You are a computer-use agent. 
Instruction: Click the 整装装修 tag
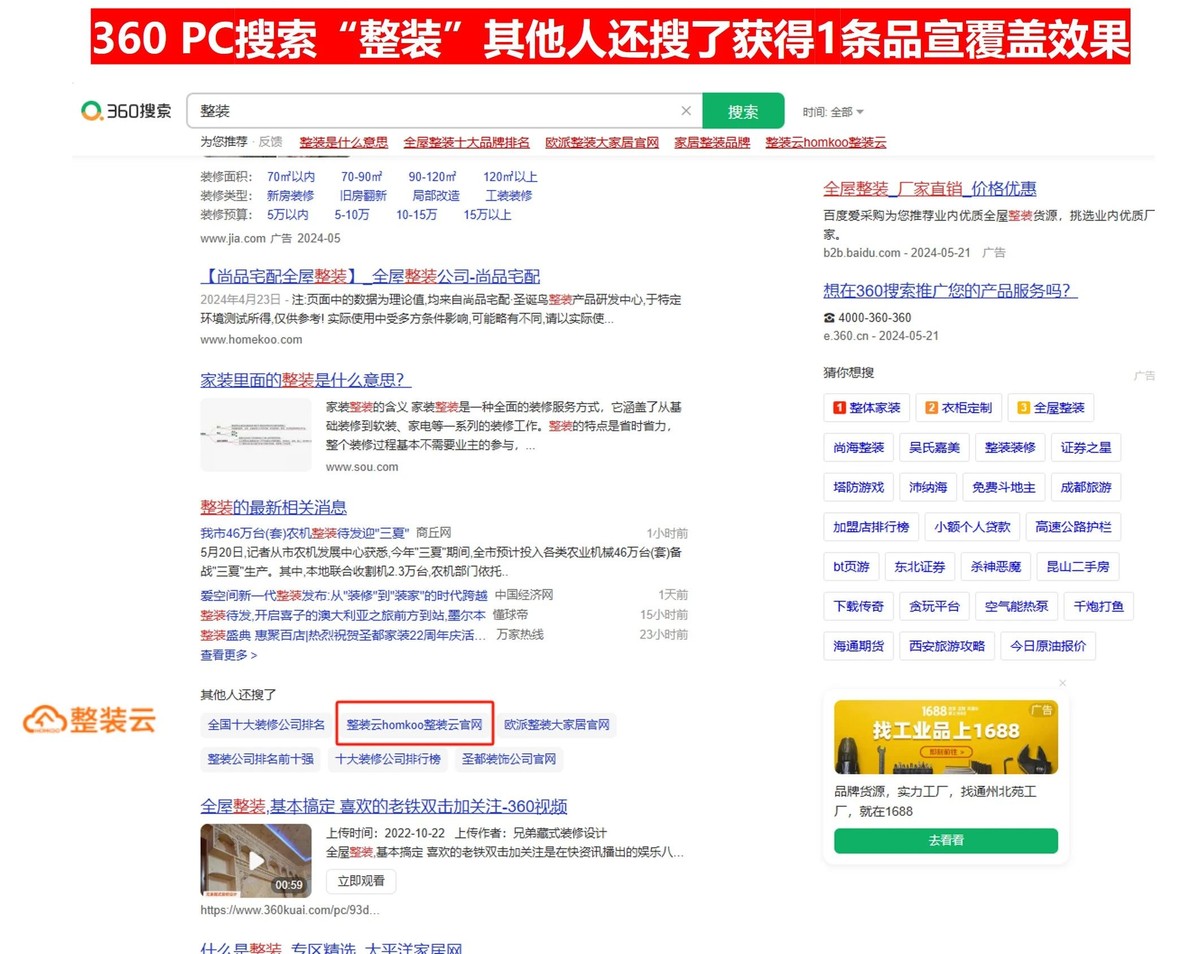1010,447
